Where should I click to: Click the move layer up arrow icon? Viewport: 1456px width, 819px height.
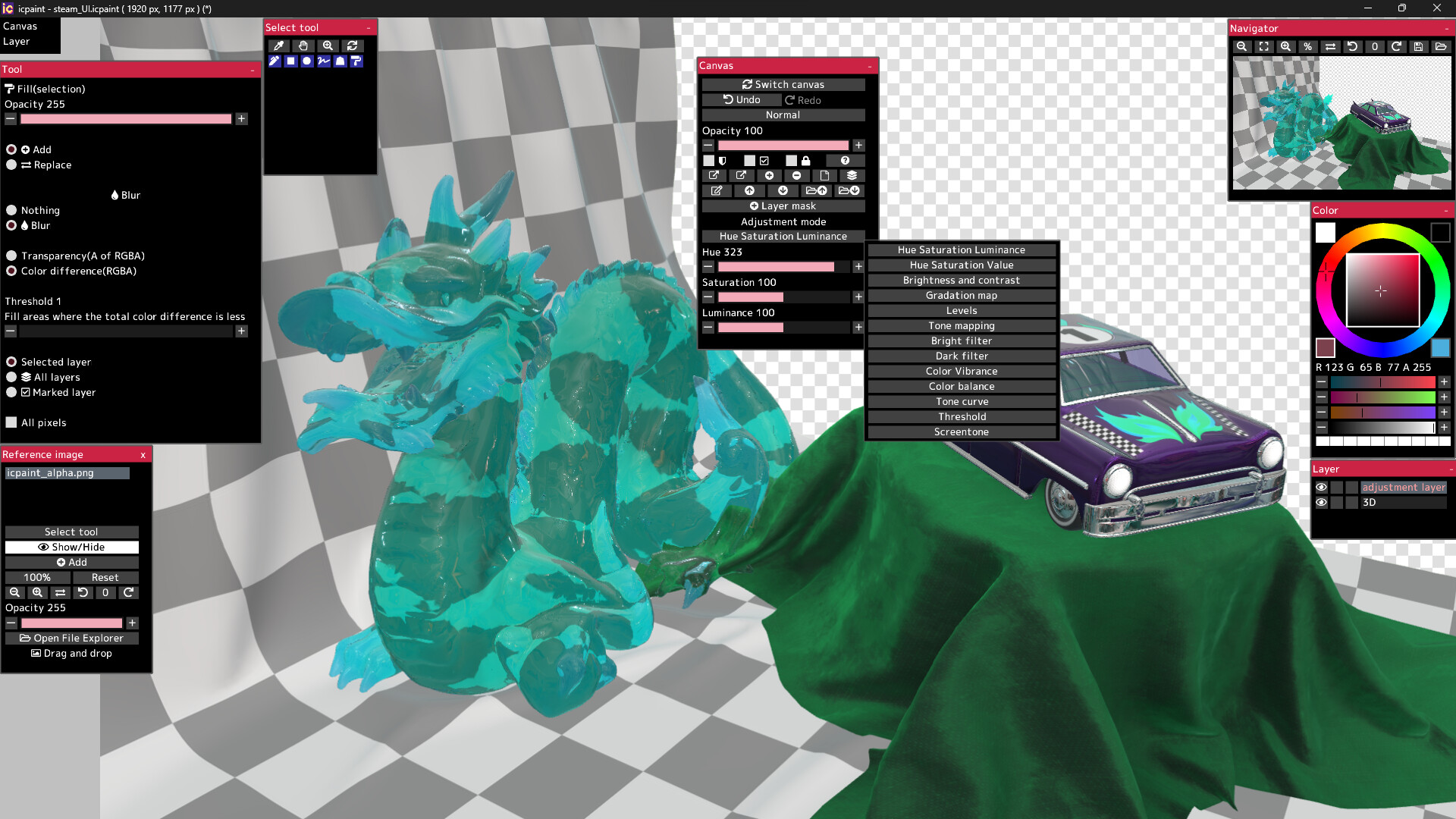click(x=749, y=190)
